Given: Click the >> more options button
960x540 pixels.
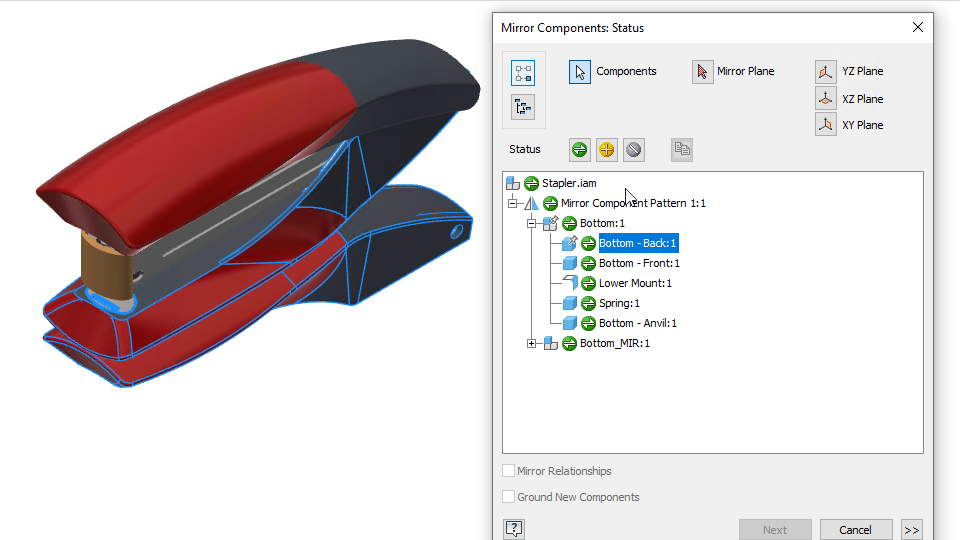Looking at the screenshot, I should 911,530.
